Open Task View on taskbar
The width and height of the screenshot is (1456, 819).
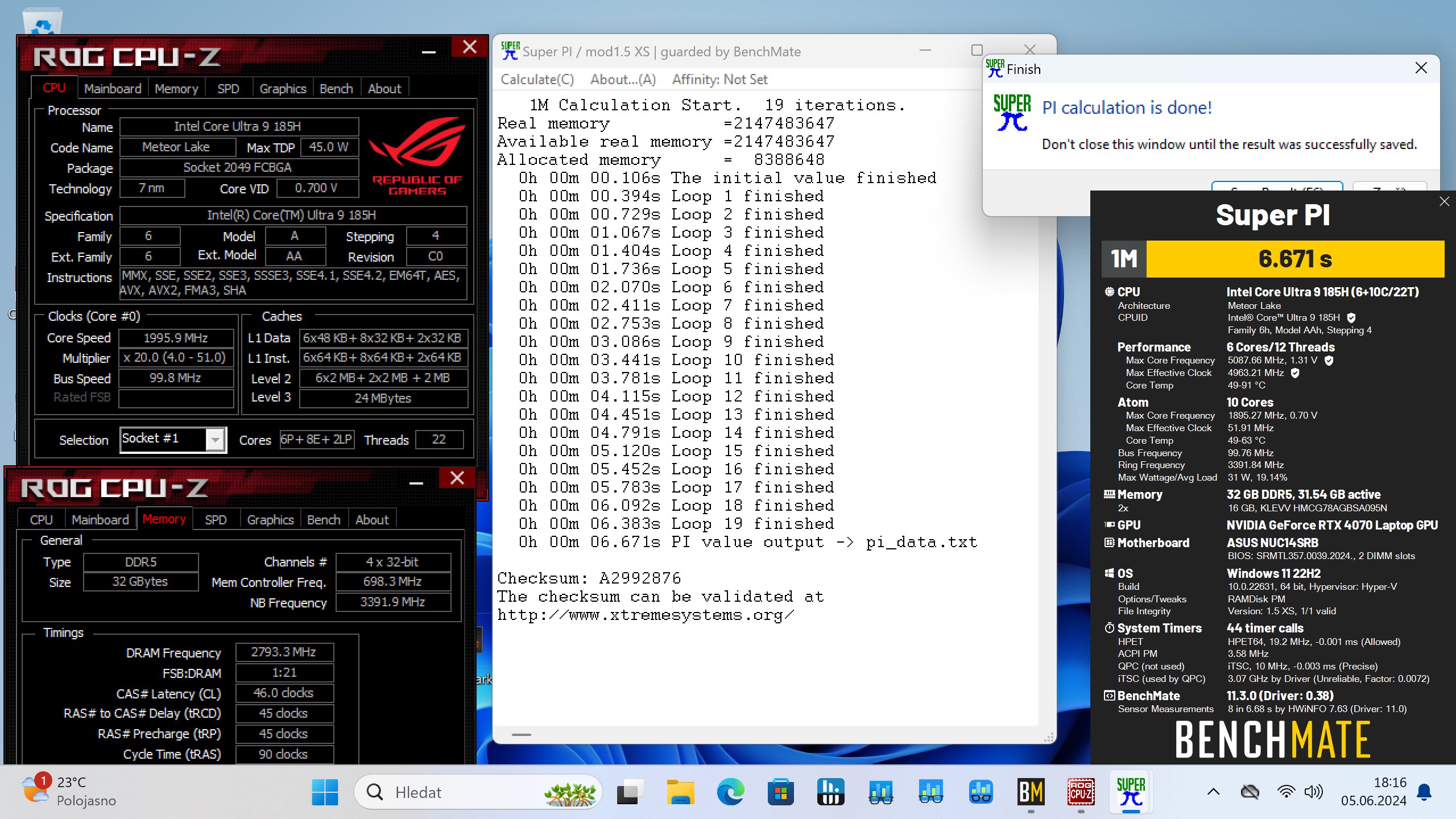(628, 792)
